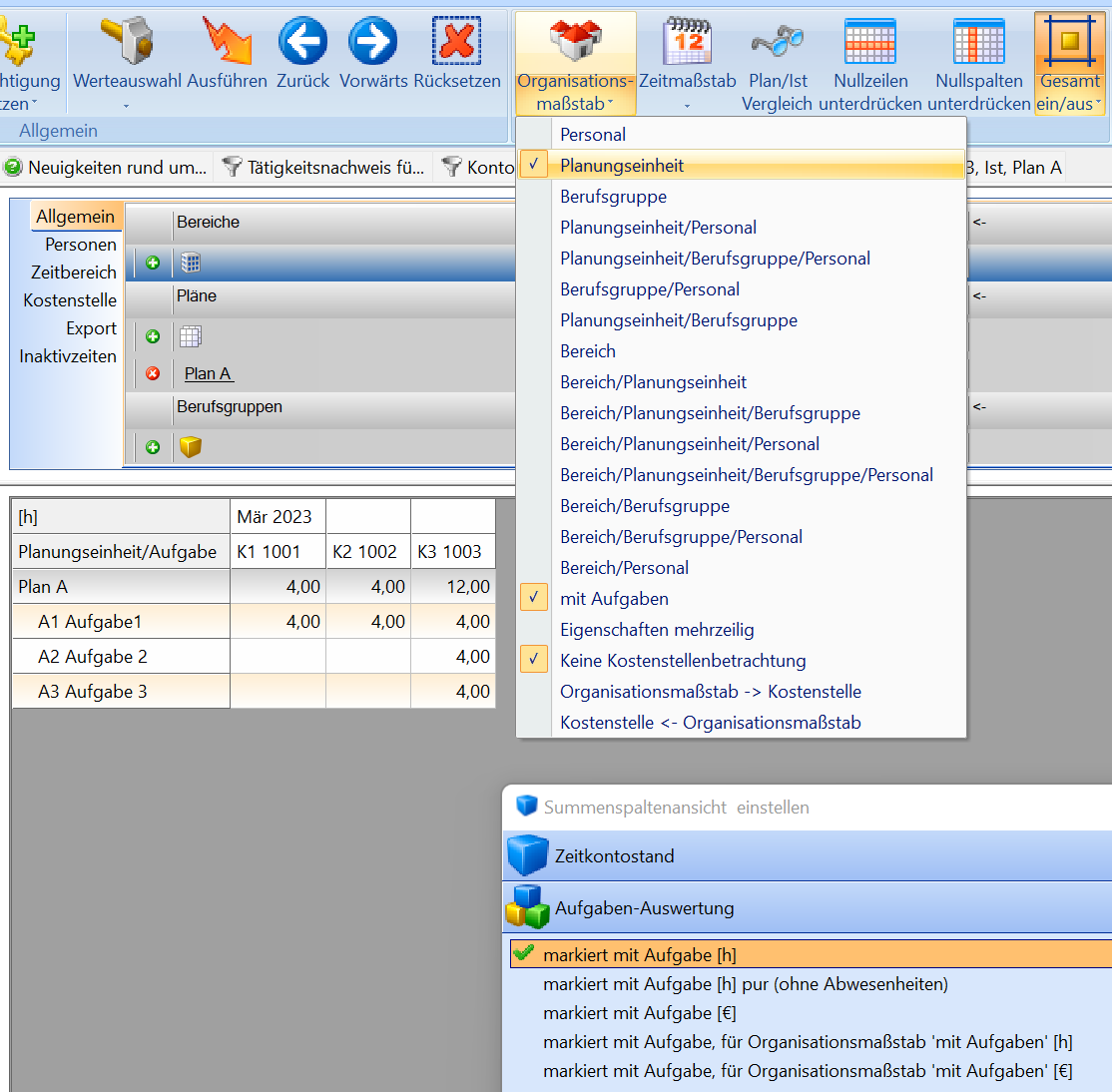Collapse the Organisationsmaßstab dropdown menu

coord(575,62)
